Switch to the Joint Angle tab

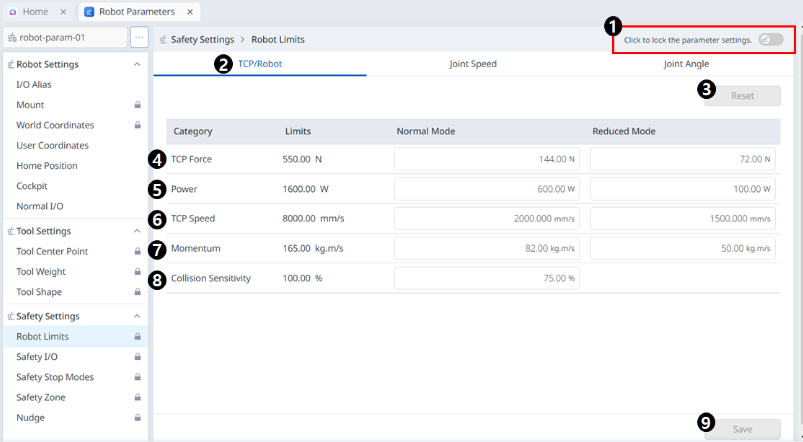coord(686,64)
